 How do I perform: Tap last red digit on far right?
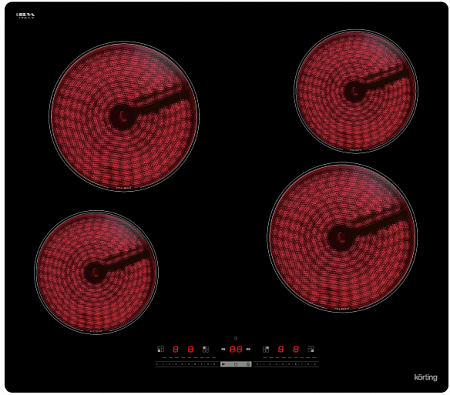pyautogui.click(x=296, y=349)
